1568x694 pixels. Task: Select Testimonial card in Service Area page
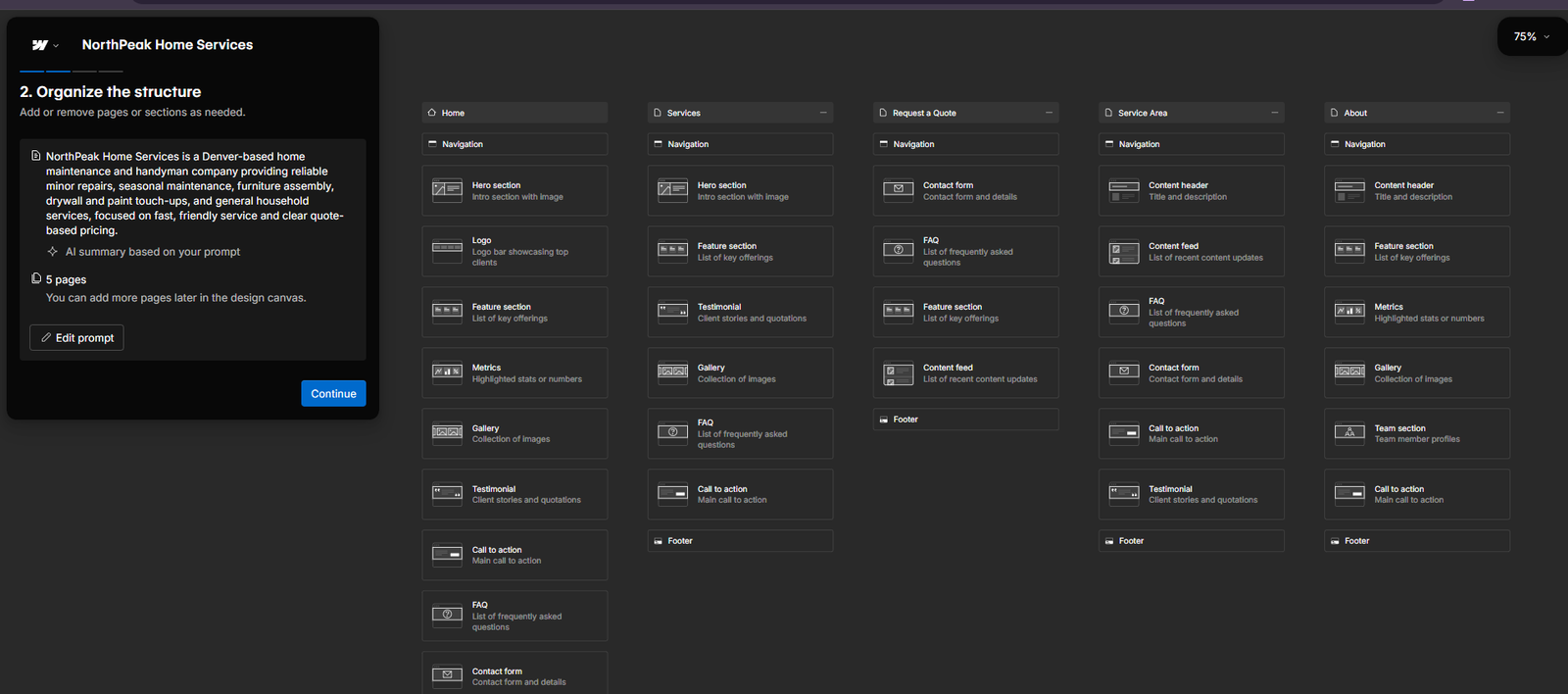[x=1191, y=494]
